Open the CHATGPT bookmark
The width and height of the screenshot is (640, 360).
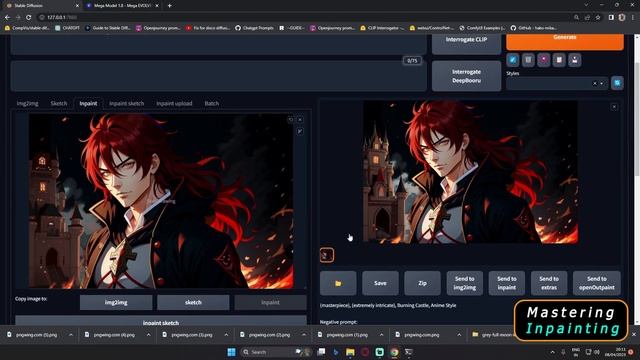pos(67,28)
